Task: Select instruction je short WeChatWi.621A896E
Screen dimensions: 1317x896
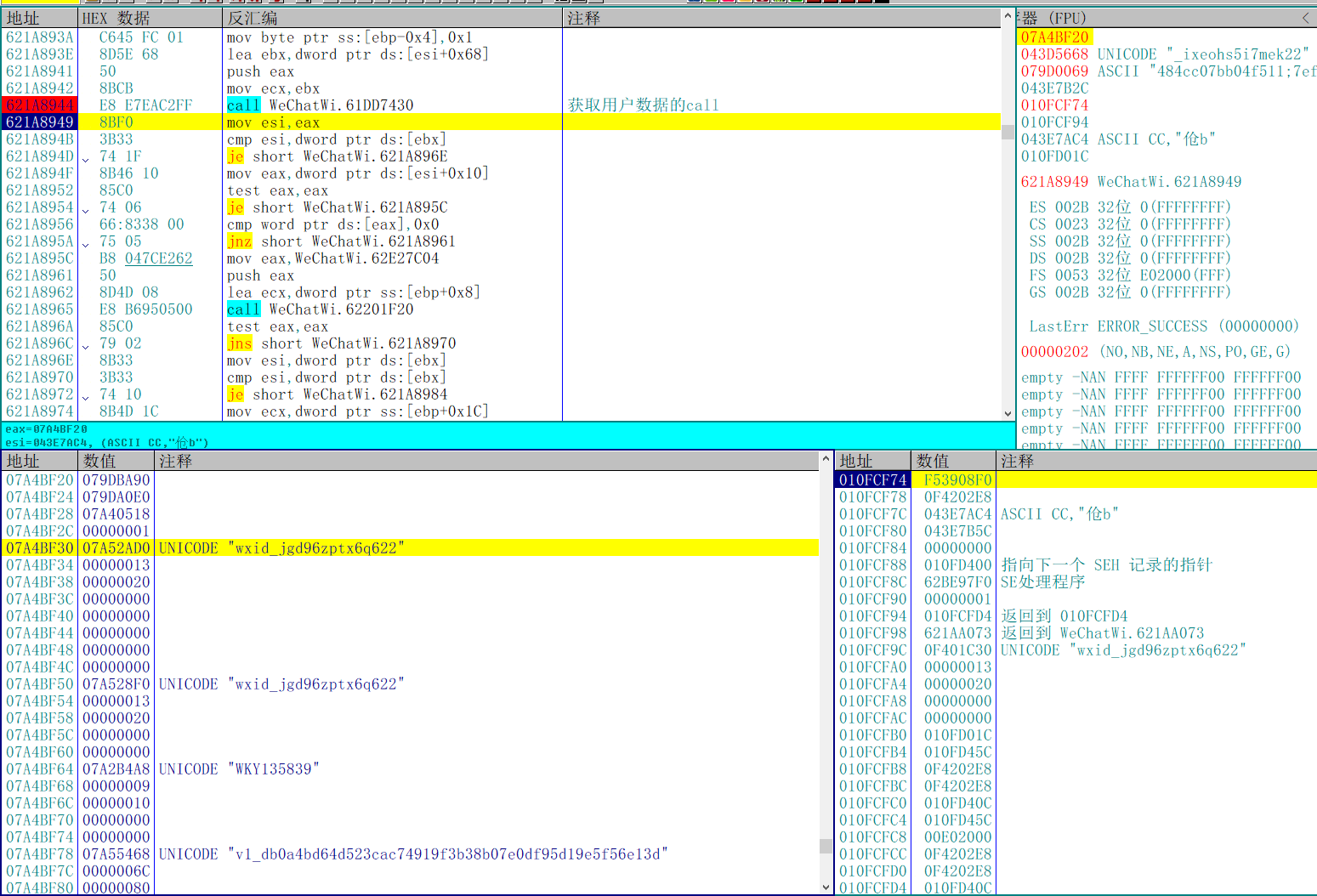Action: pos(337,156)
